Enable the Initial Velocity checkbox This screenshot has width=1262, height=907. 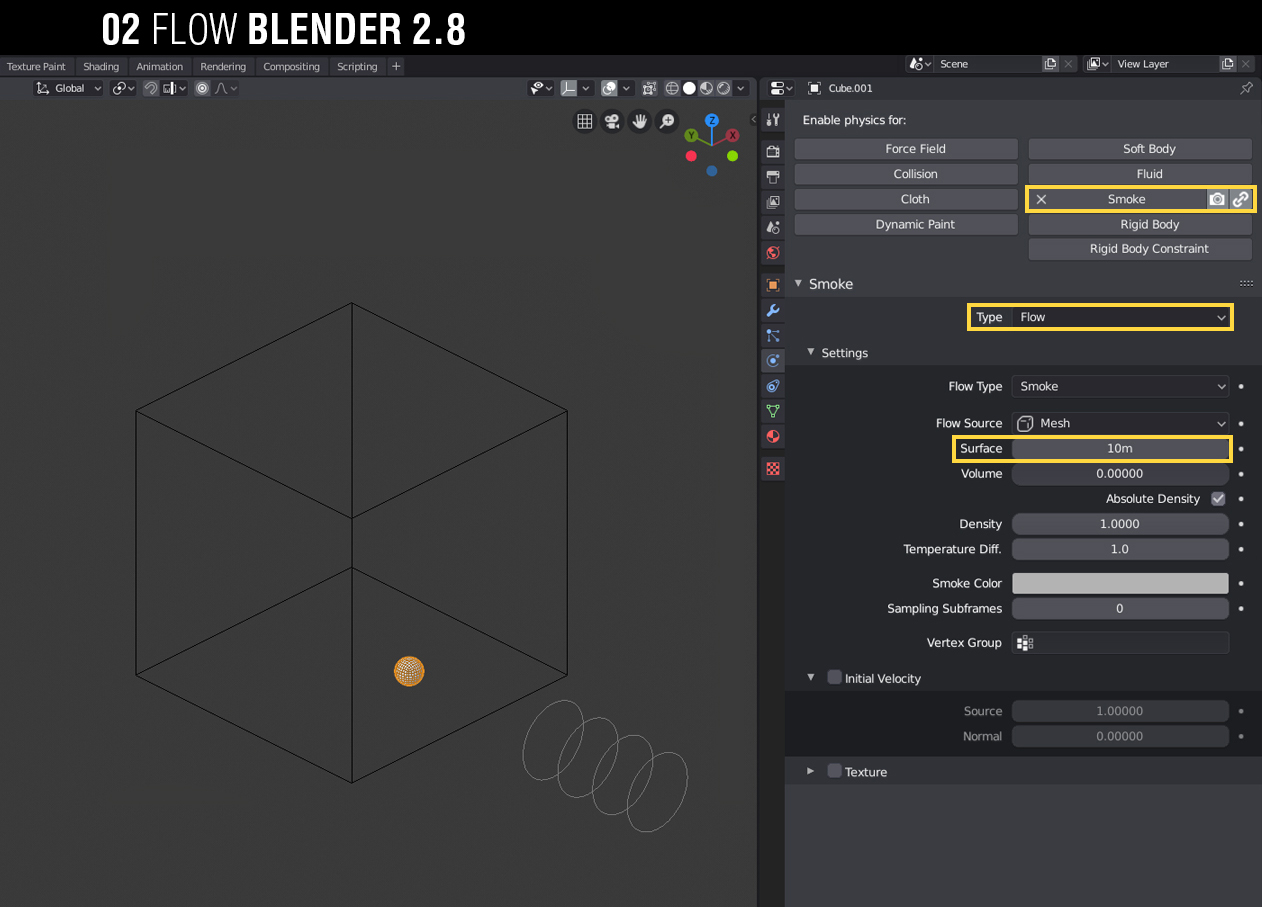(834, 677)
